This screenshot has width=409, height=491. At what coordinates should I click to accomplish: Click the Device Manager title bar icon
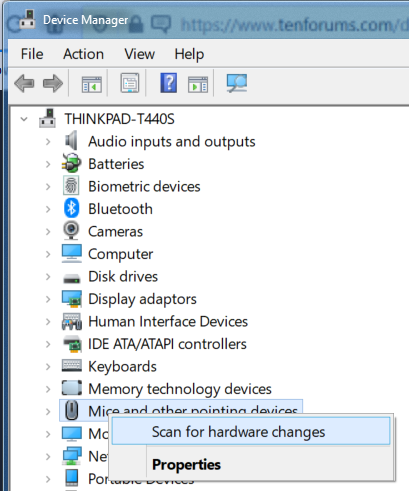[27, 20]
